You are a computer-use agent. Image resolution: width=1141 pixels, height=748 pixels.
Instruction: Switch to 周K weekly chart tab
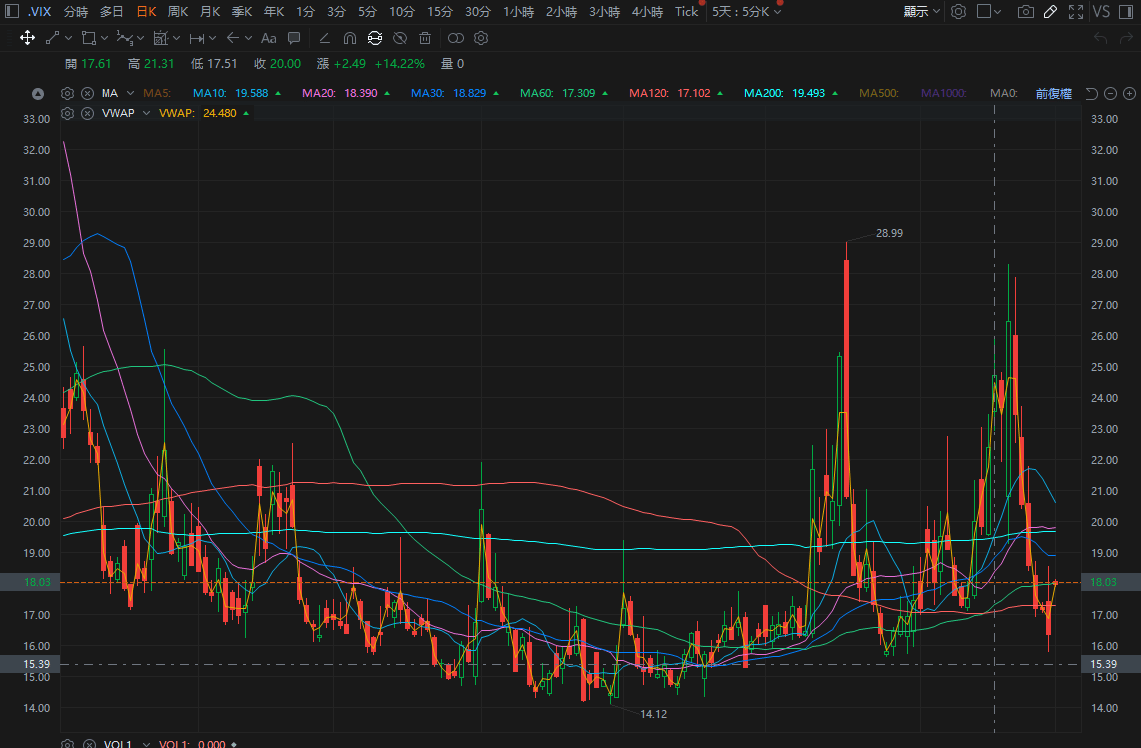[x=178, y=12]
